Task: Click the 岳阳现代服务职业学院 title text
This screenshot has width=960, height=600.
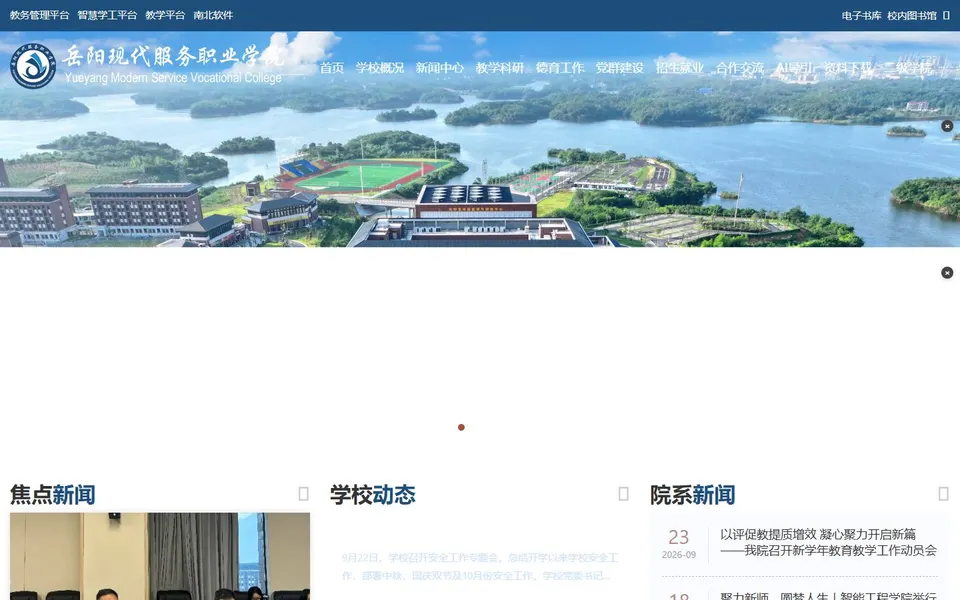Action: click(173, 56)
